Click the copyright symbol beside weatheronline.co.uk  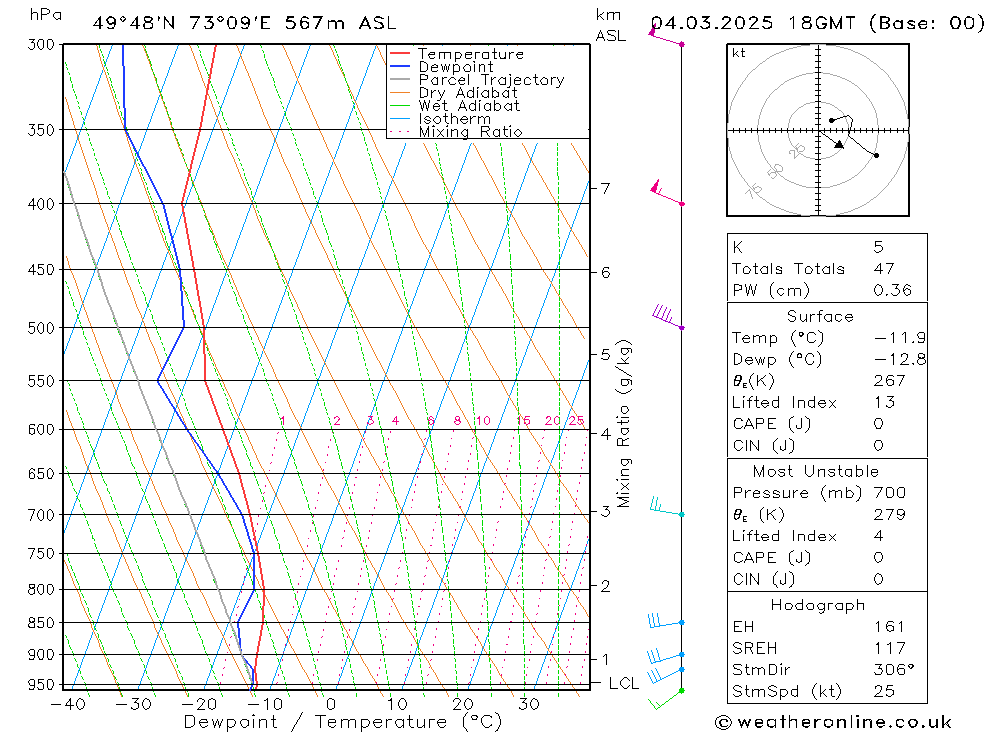725,722
